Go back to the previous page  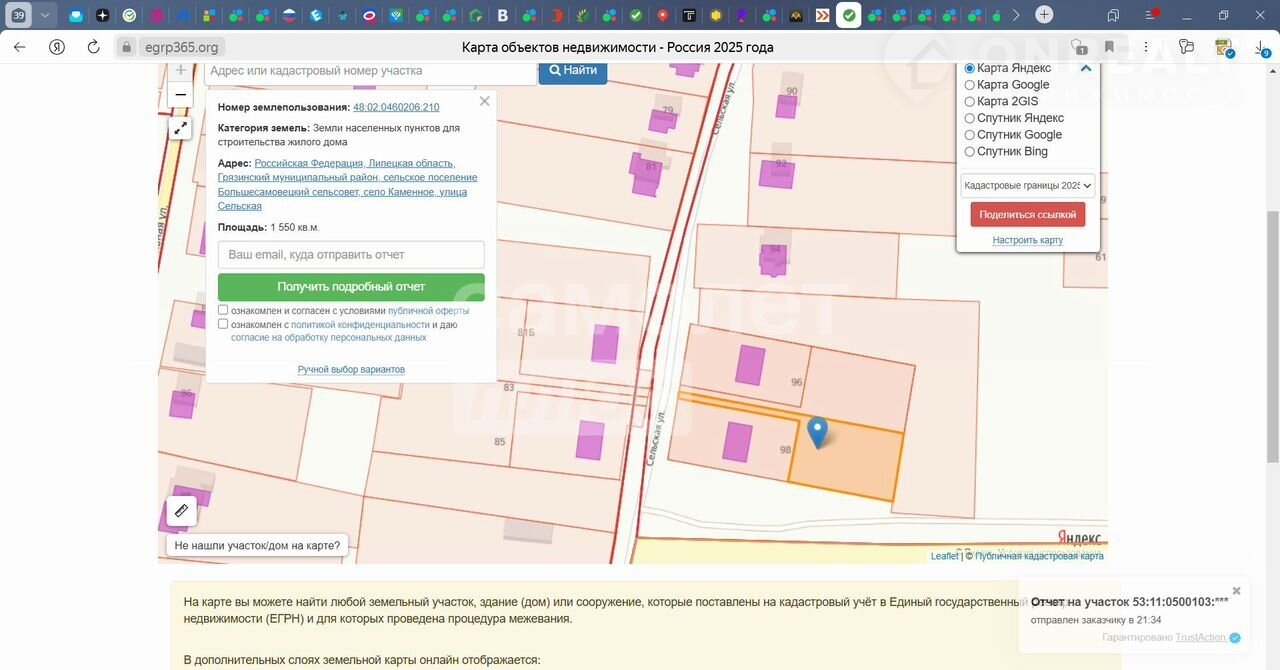[20, 47]
